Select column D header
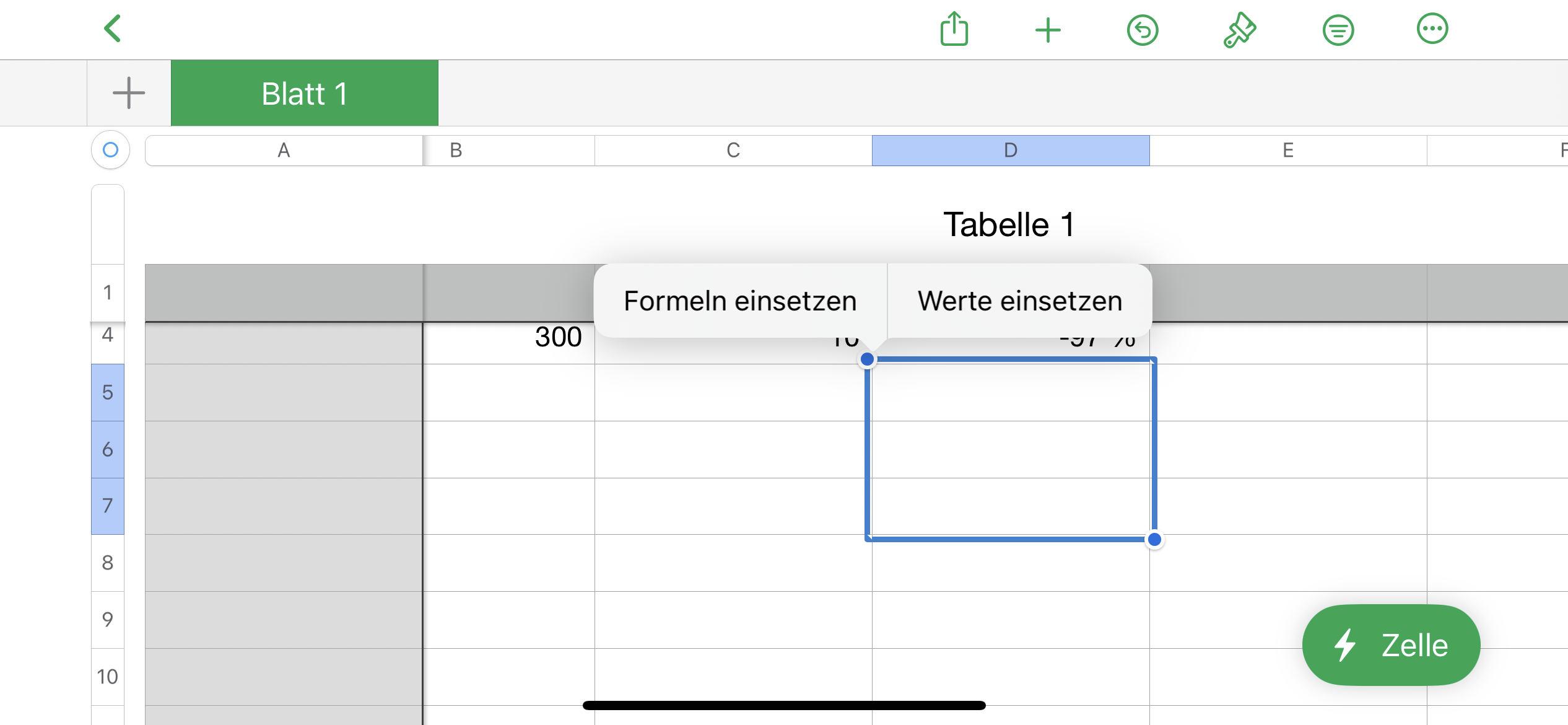 1010,151
